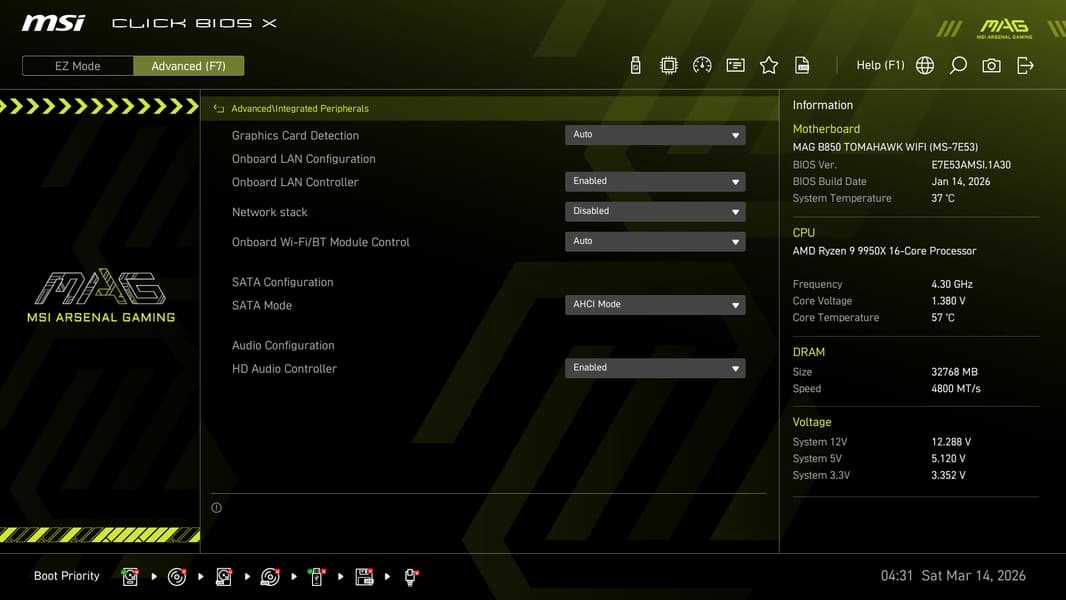Click the Advanced\Integrated Peripherals breadcrumb path
This screenshot has width=1066, height=600.
click(x=300, y=109)
